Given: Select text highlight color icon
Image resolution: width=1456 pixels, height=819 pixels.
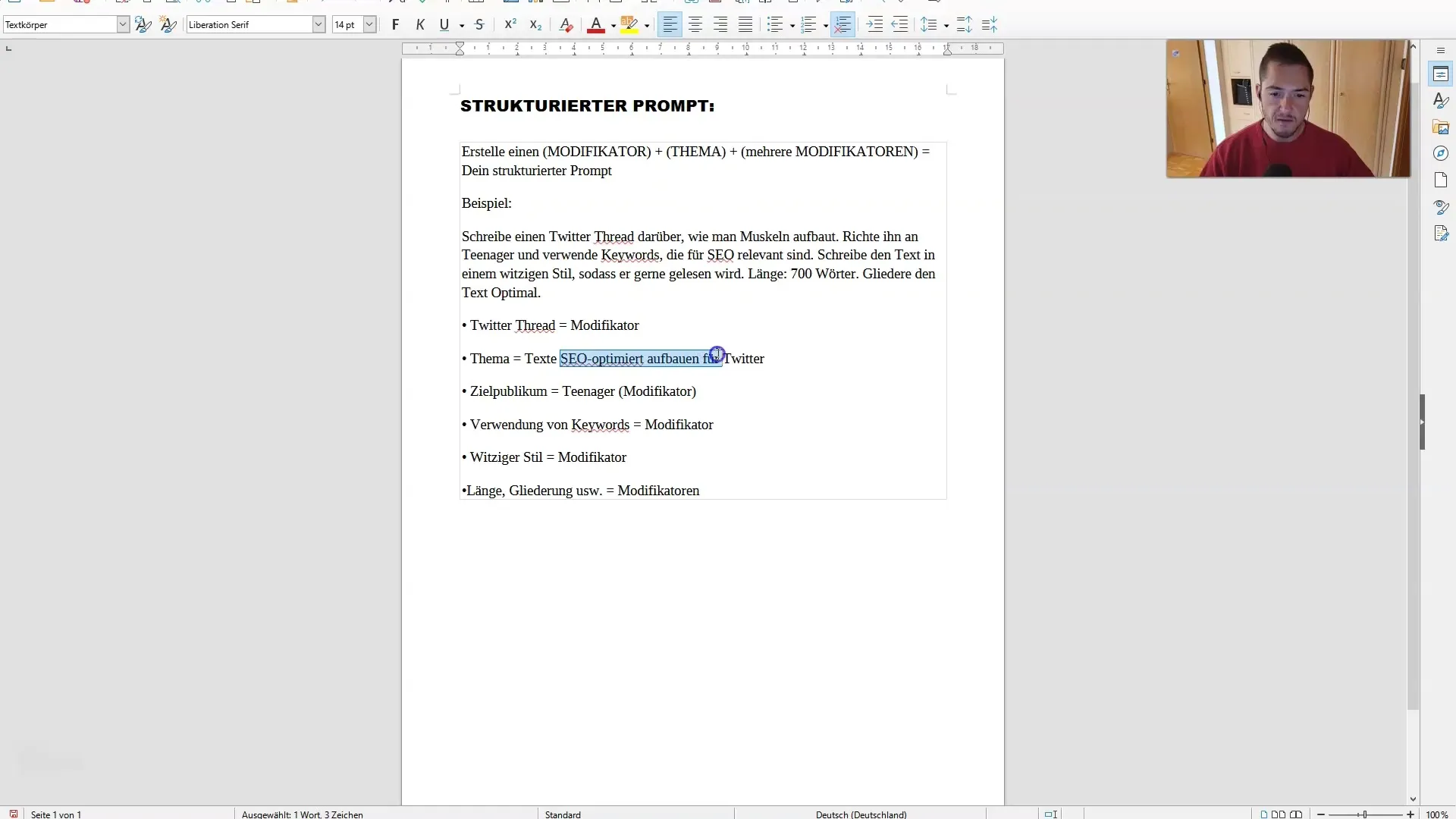Looking at the screenshot, I should coord(629,24).
